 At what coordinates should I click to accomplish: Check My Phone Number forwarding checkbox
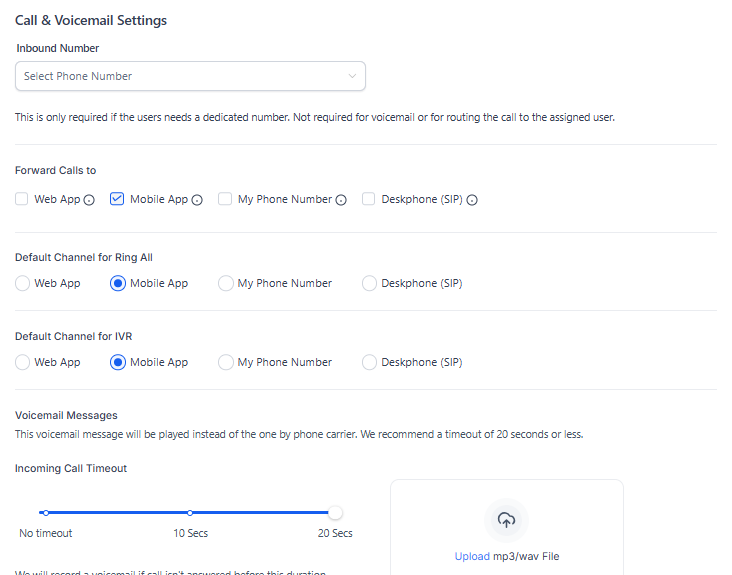pyautogui.click(x=225, y=199)
